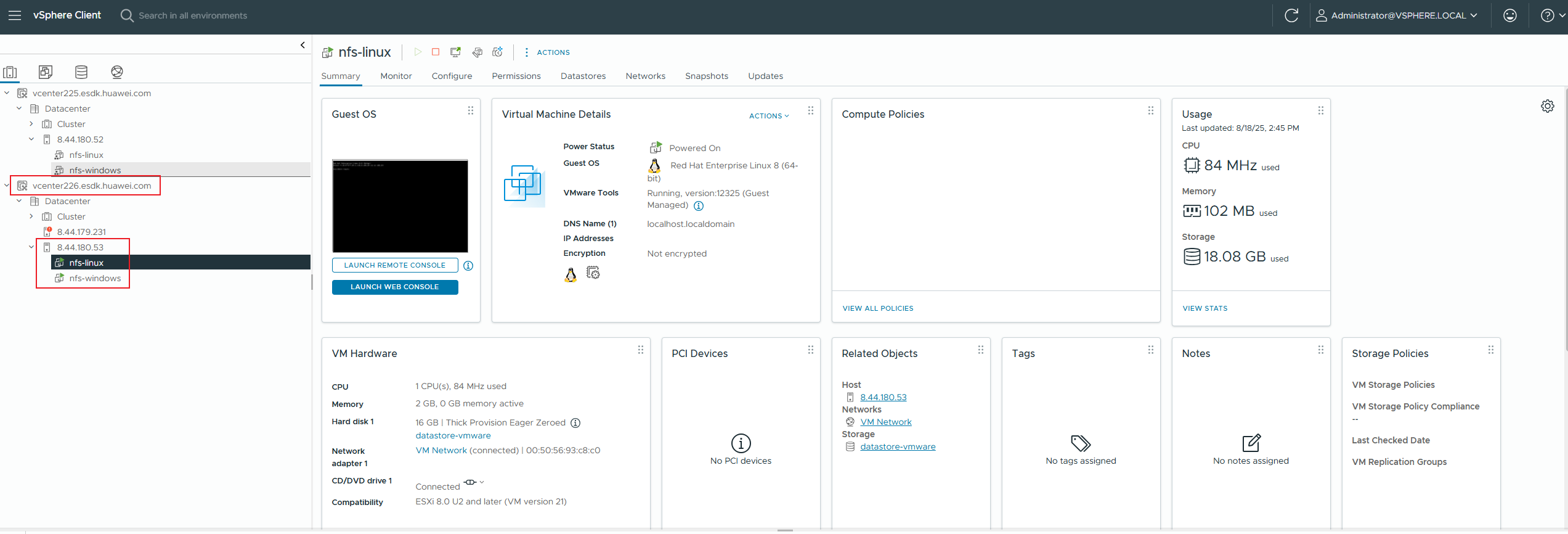Click the red Power Off toolbar icon
The height and width of the screenshot is (534, 1568).
(436, 52)
